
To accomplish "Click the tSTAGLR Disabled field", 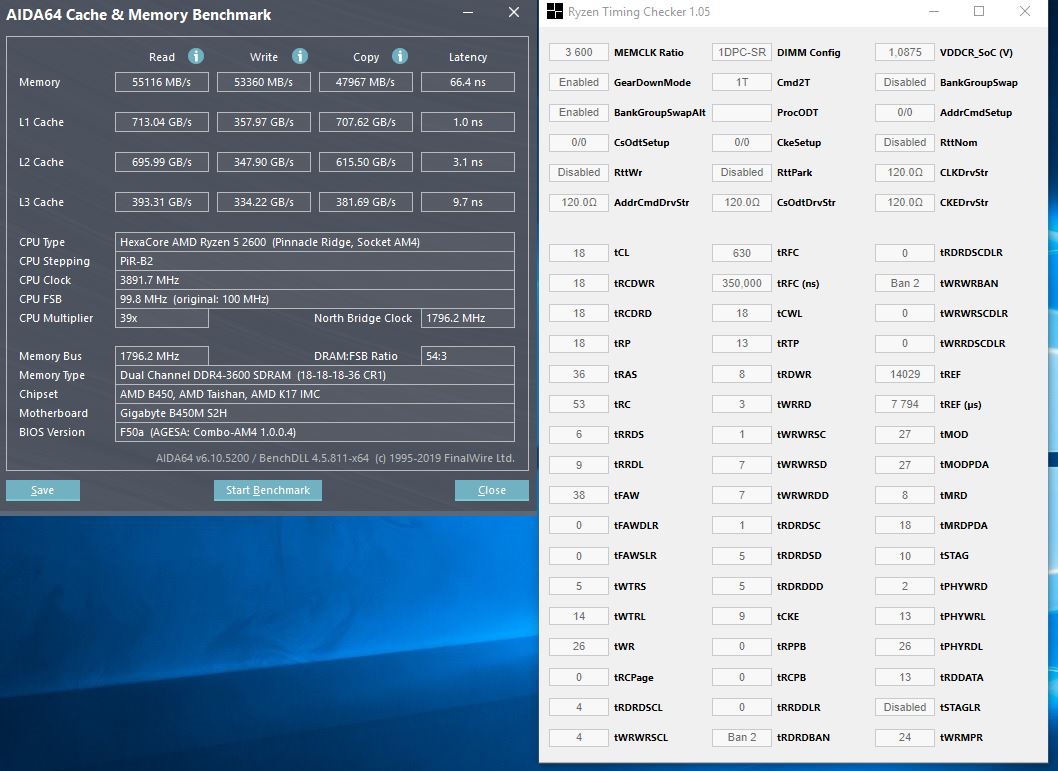I will click(x=905, y=707).
